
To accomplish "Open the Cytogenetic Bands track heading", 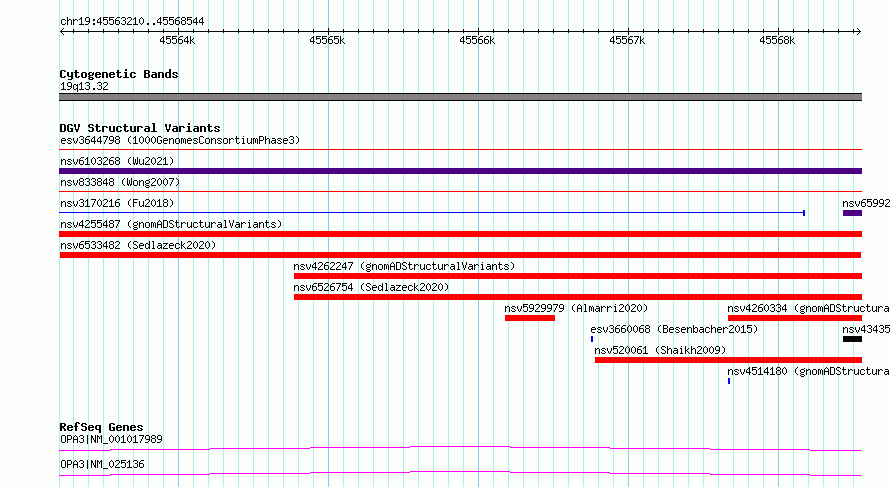I will (x=119, y=74).
